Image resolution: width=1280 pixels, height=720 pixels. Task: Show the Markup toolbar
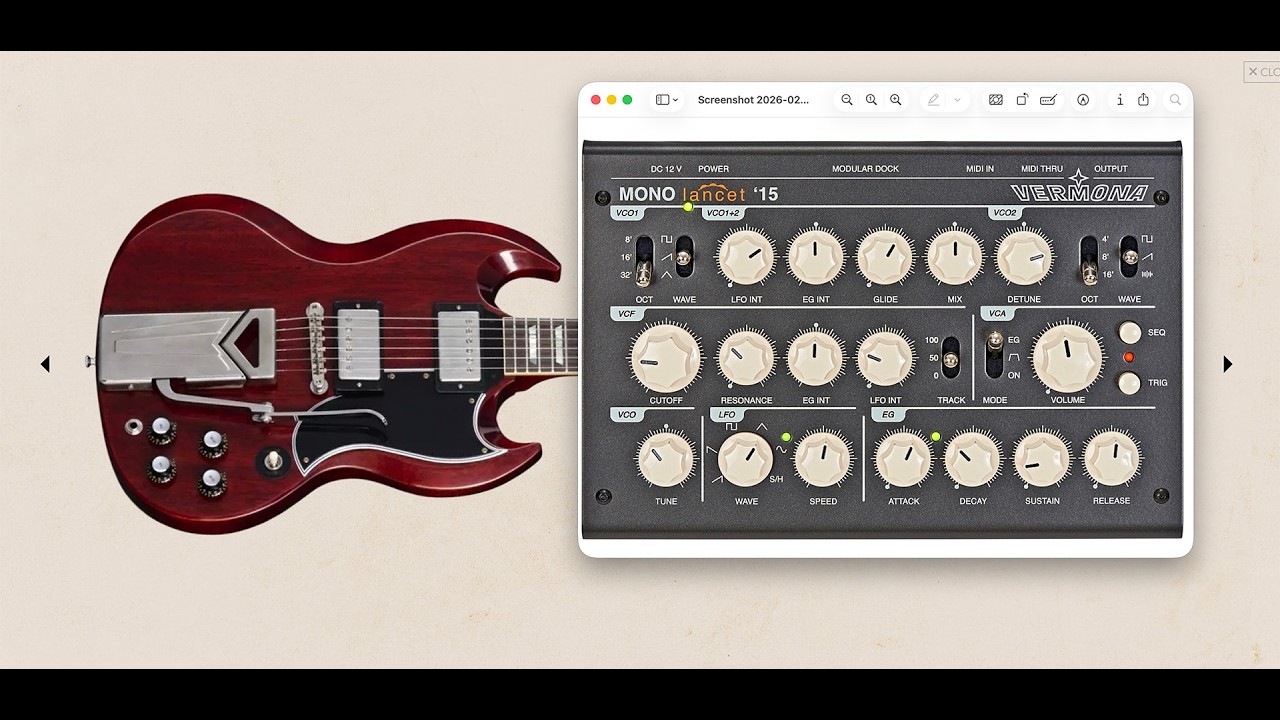pos(1083,100)
